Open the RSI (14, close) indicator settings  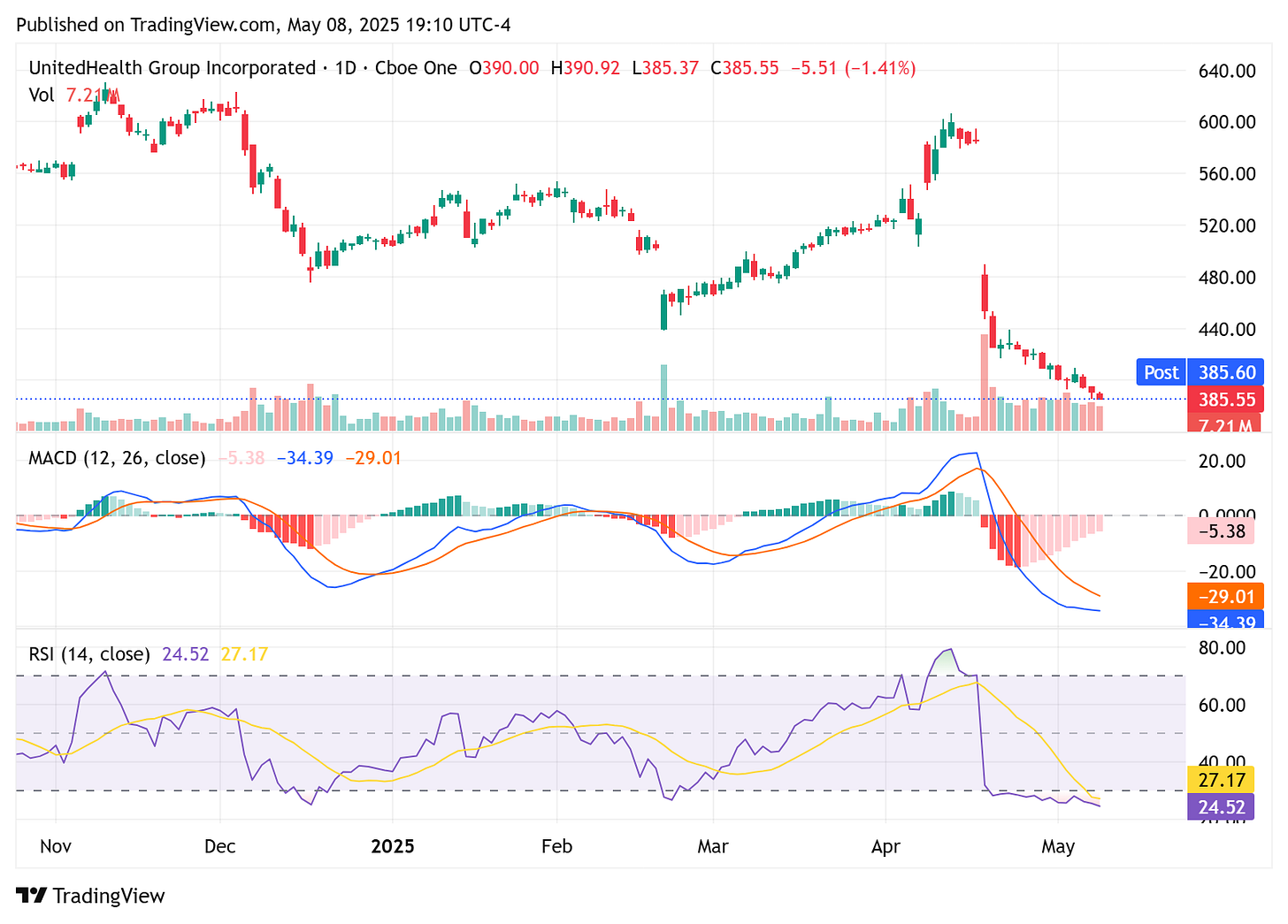pos(88,654)
